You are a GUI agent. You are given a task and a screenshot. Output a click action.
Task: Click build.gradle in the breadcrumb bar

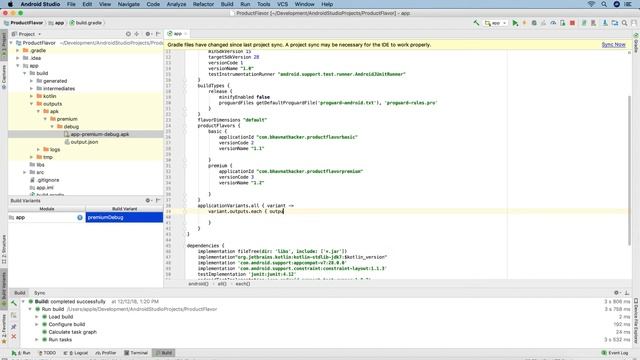coord(86,23)
